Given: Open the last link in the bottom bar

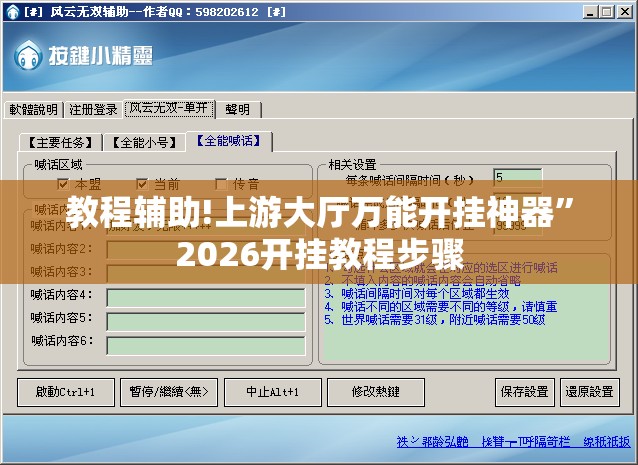Looking at the screenshot, I should (607, 442).
